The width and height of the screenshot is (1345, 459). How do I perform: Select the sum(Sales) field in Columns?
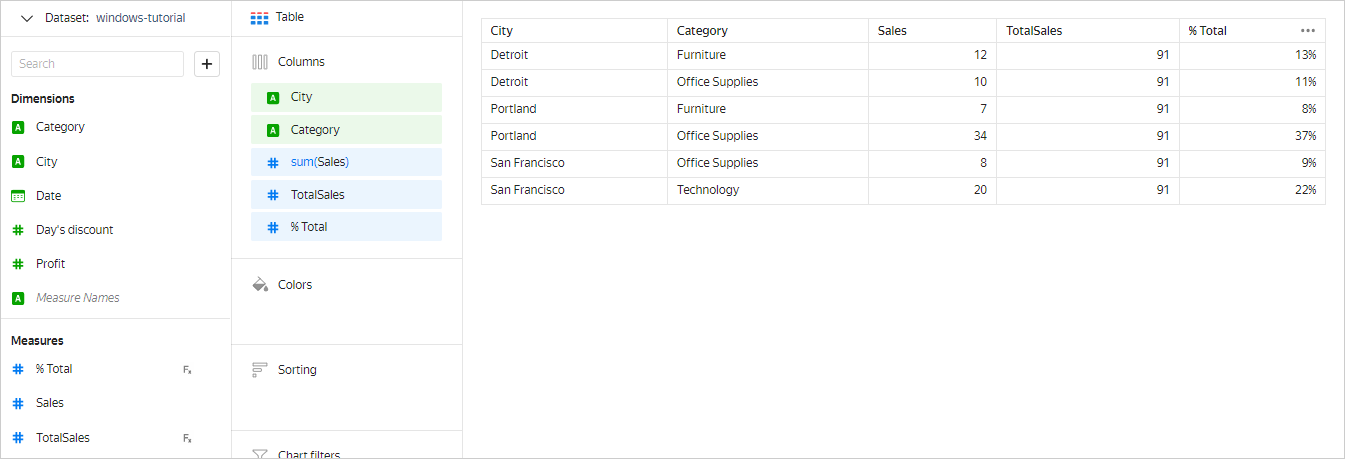coord(346,162)
